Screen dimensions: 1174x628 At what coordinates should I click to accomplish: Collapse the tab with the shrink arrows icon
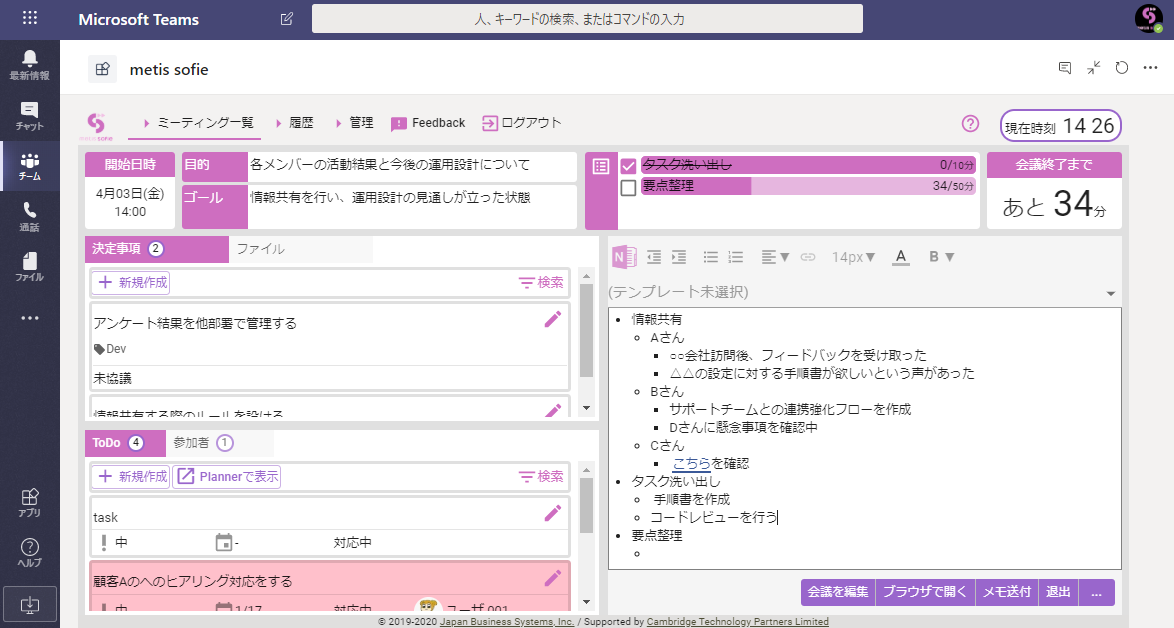(1094, 68)
